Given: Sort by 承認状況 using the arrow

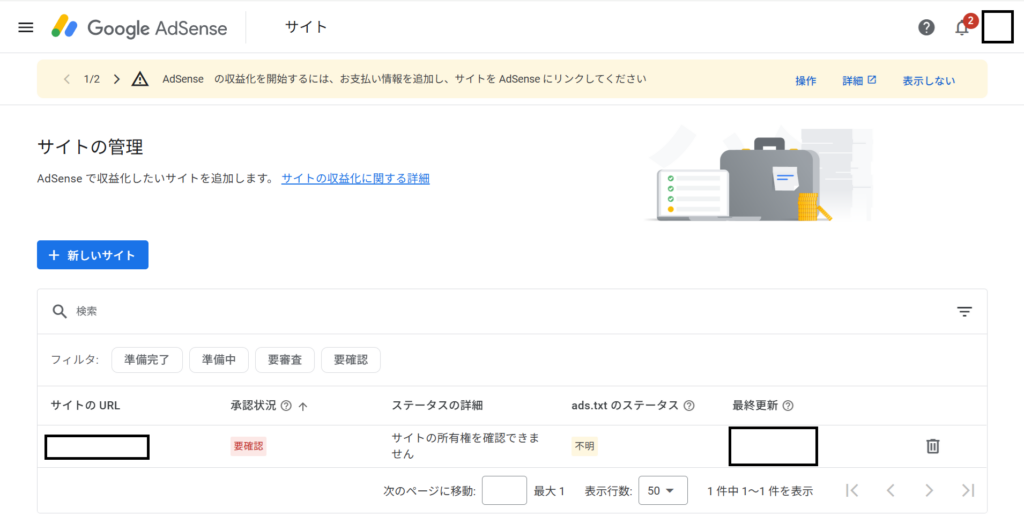Looking at the screenshot, I should [x=303, y=406].
